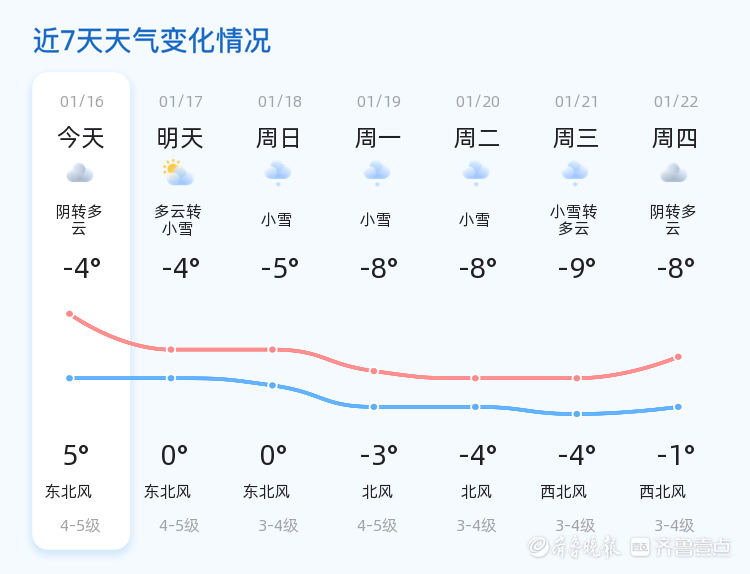This screenshot has width=750, height=574.
Task: Click the snow cloud icon under 周一
Action: point(377,174)
